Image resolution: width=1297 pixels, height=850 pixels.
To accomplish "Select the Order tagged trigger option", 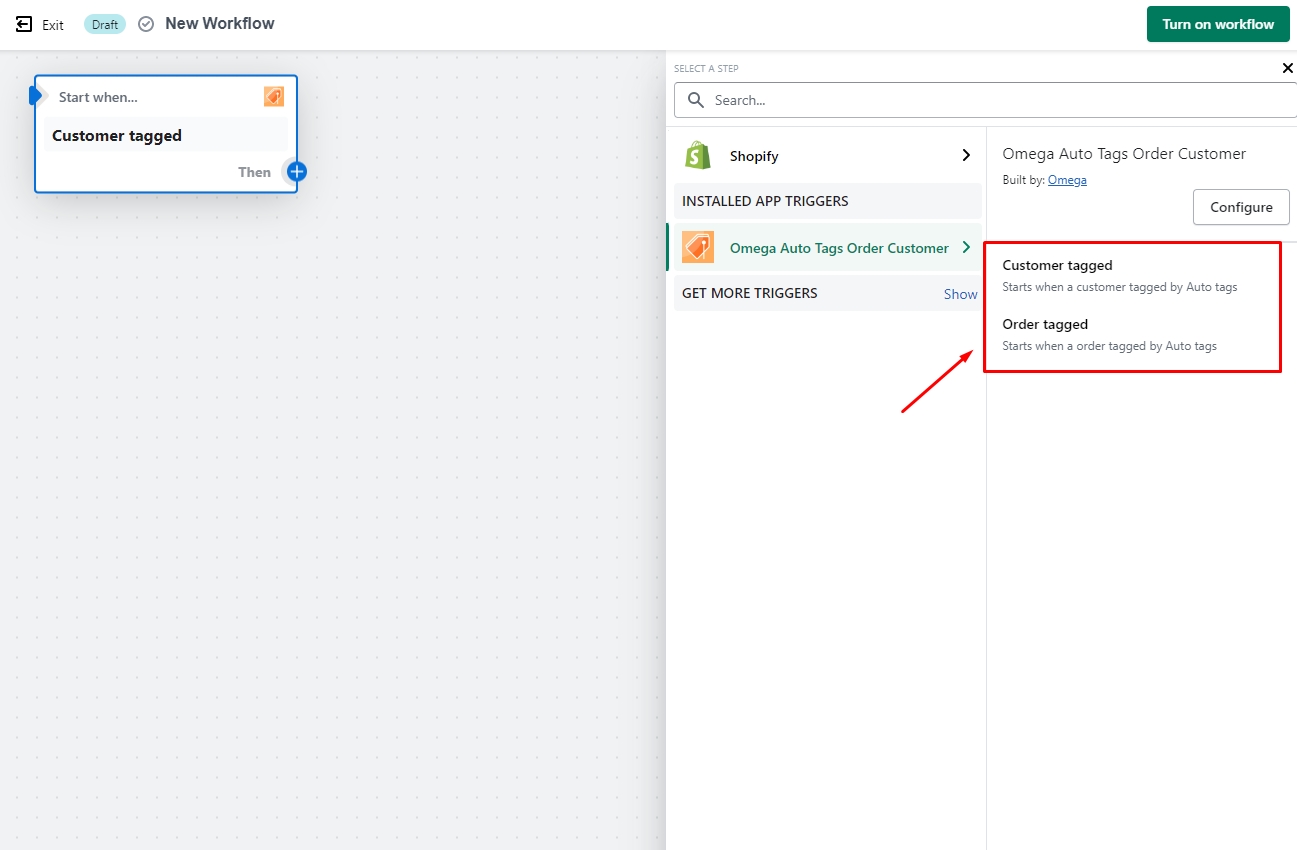I will (x=1045, y=325).
